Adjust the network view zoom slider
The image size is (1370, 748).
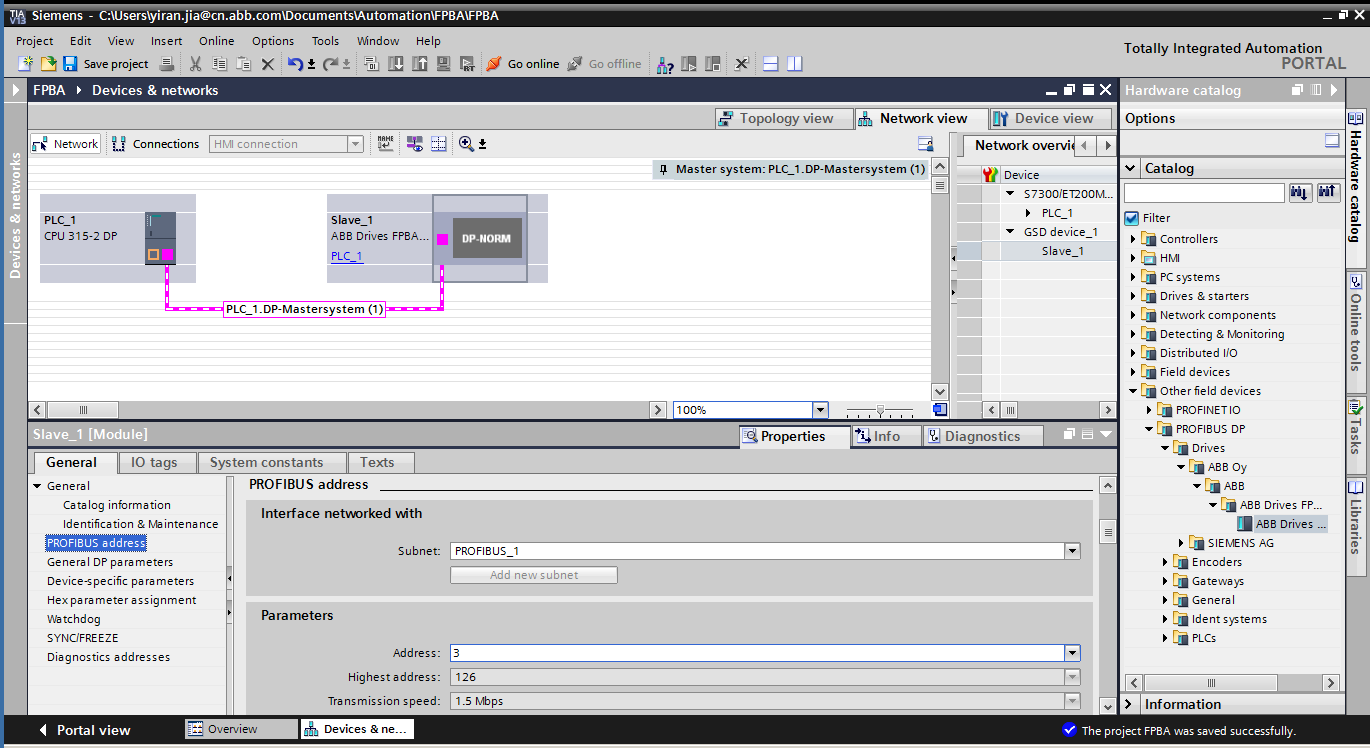(880, 410)
